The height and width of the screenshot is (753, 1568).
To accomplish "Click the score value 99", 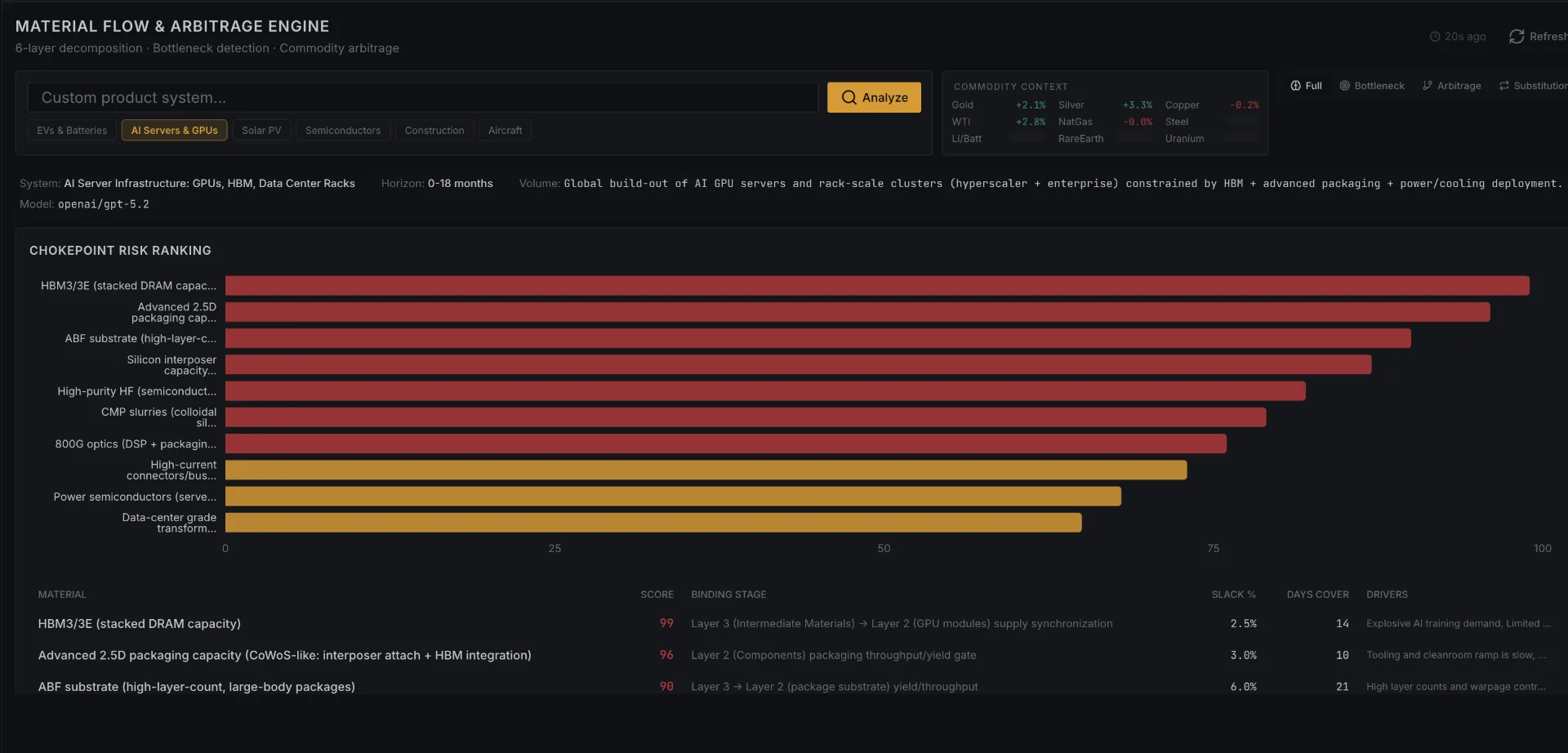I will point(666,624).
